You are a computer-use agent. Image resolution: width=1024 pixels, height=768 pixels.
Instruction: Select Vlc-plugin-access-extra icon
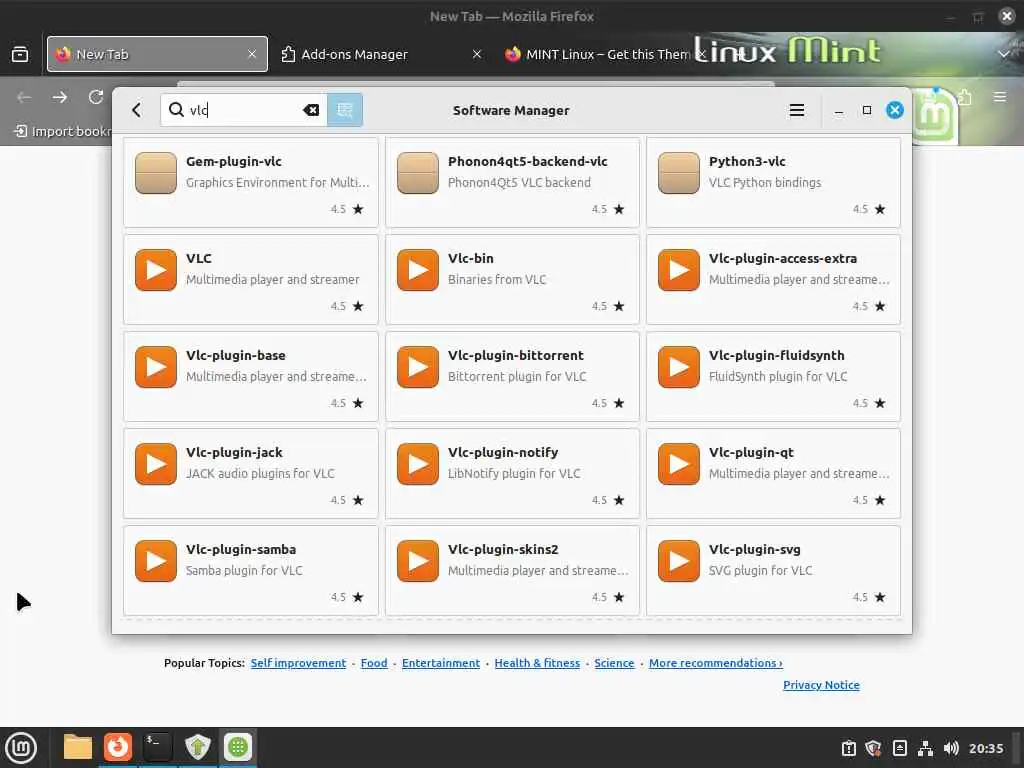tap(679, 270)
